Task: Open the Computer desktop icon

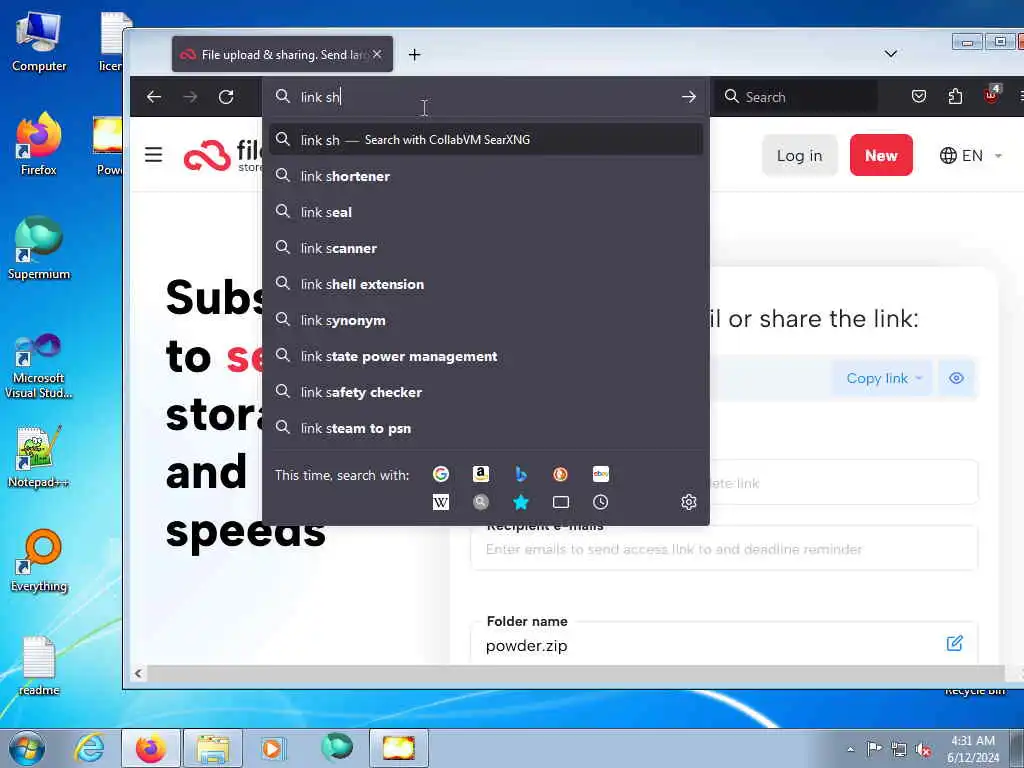Action: tap(39, 41)
